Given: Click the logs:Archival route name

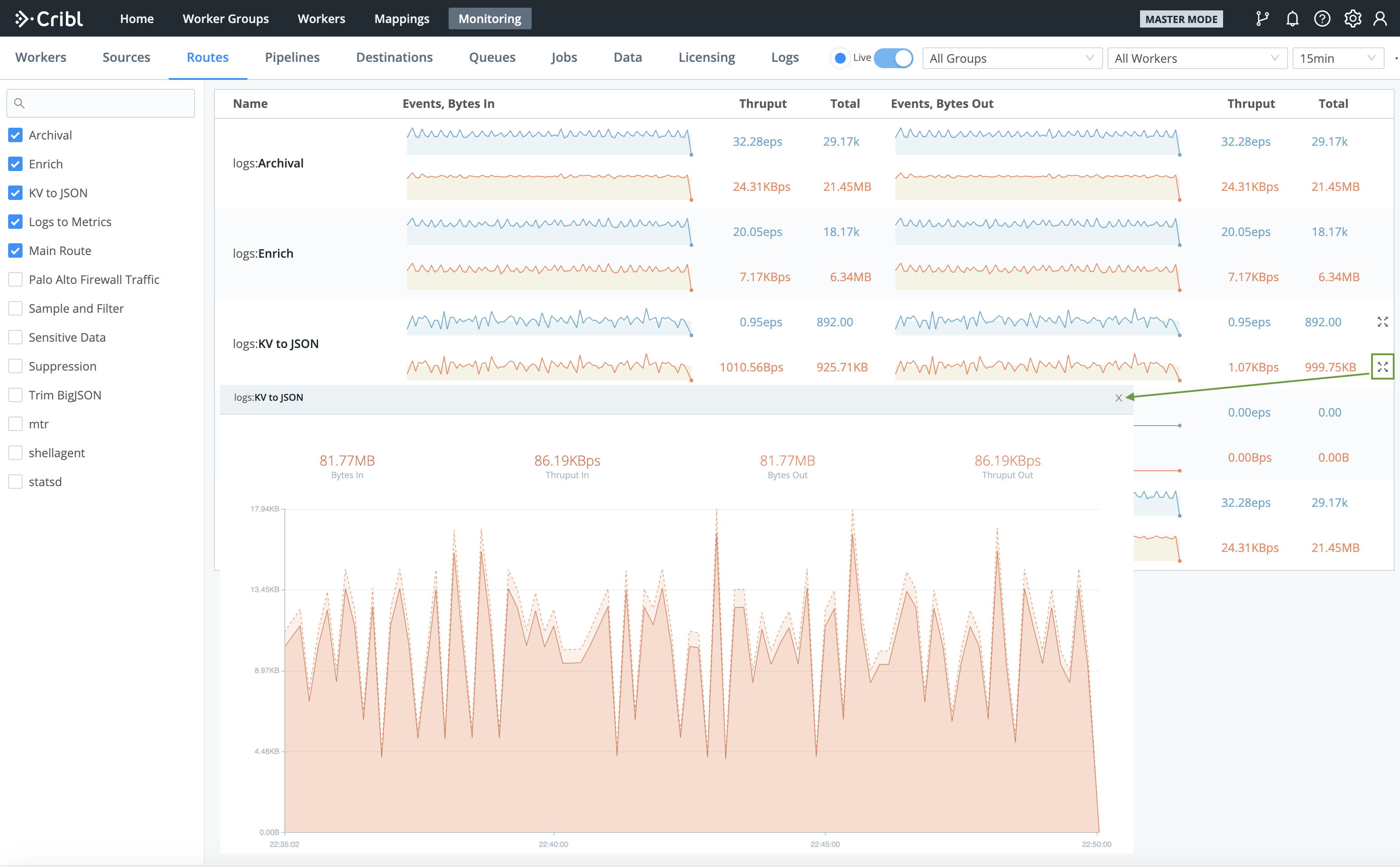Looking at the screenshot, I should coord(268,163).
